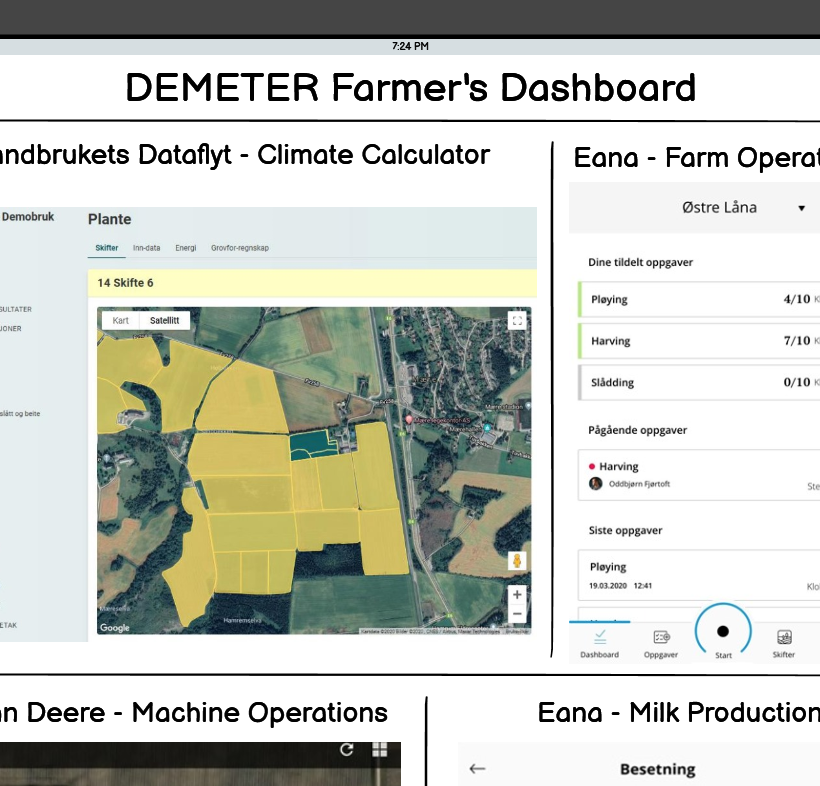
Task: Click Oddbjørn Fjørtoft avatar picture
Action: [x=595, y=484]
